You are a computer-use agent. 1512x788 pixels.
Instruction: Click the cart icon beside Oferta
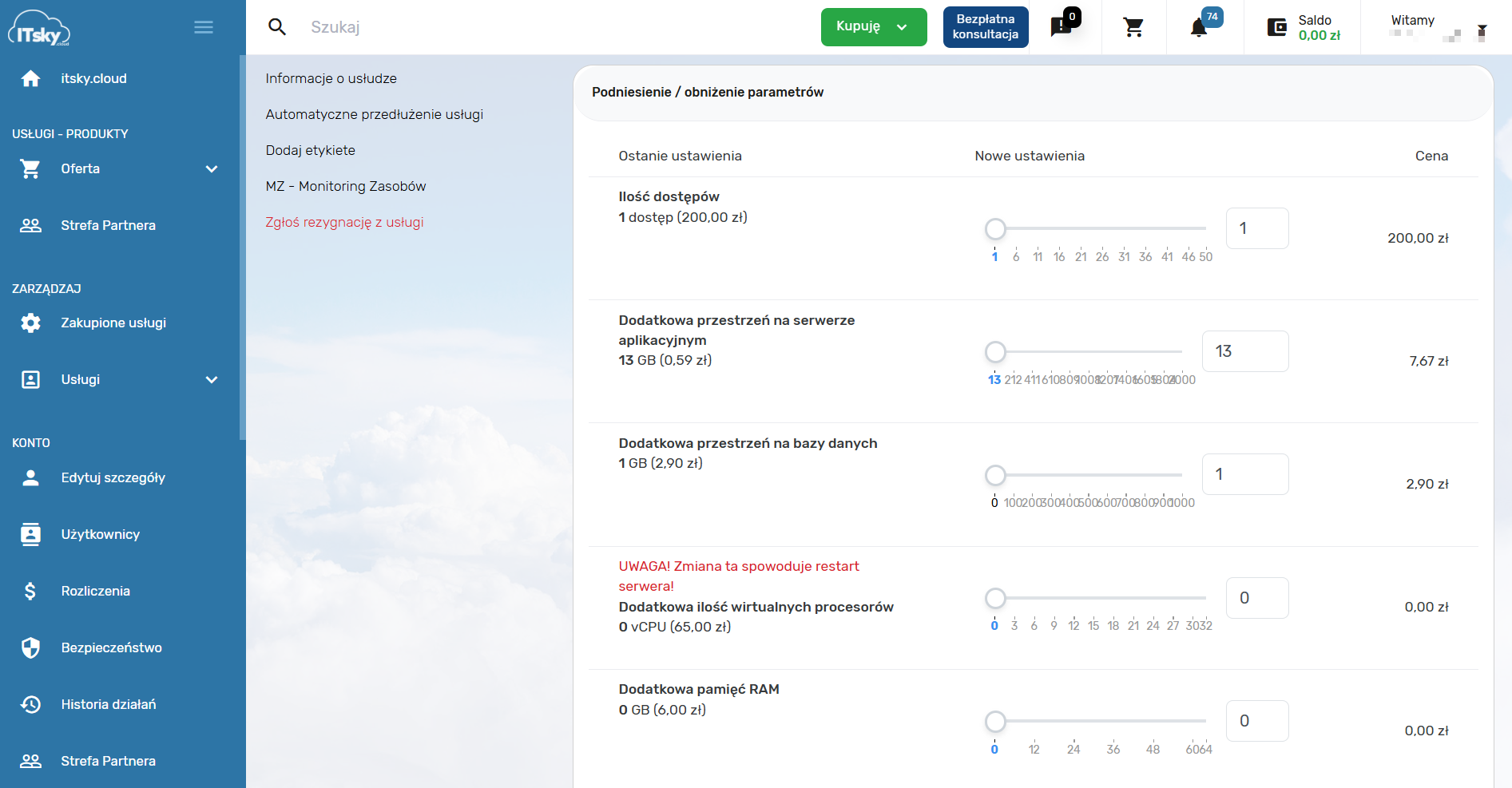pos(30,168)
